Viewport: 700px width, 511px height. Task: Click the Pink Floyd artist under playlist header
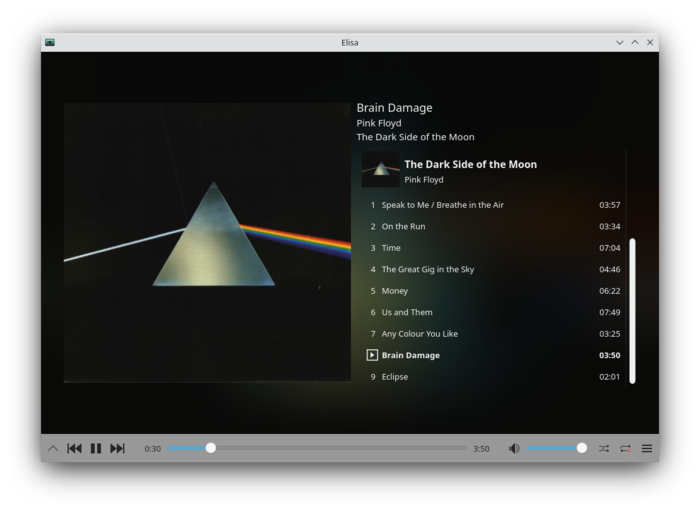[x=424, y=180]
